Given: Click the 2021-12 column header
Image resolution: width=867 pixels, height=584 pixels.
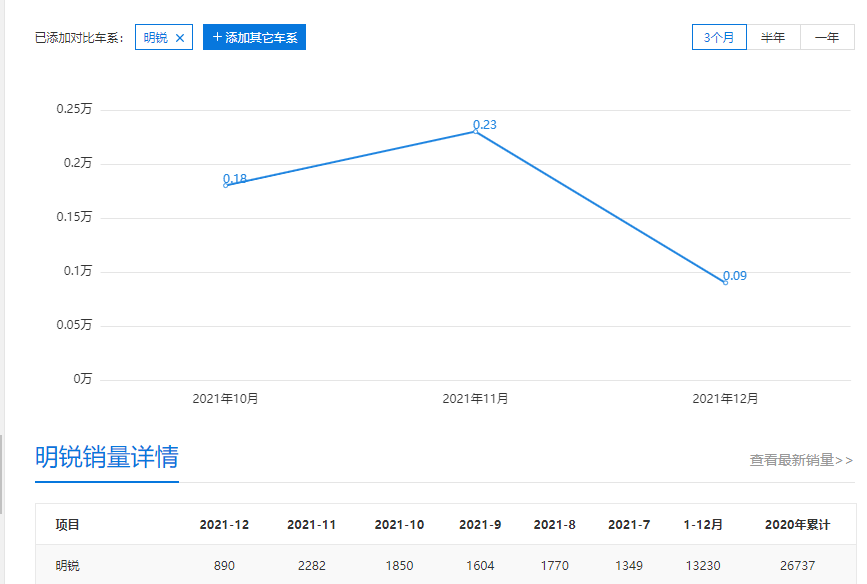Looking at the screenshot, I should (224, 525).
